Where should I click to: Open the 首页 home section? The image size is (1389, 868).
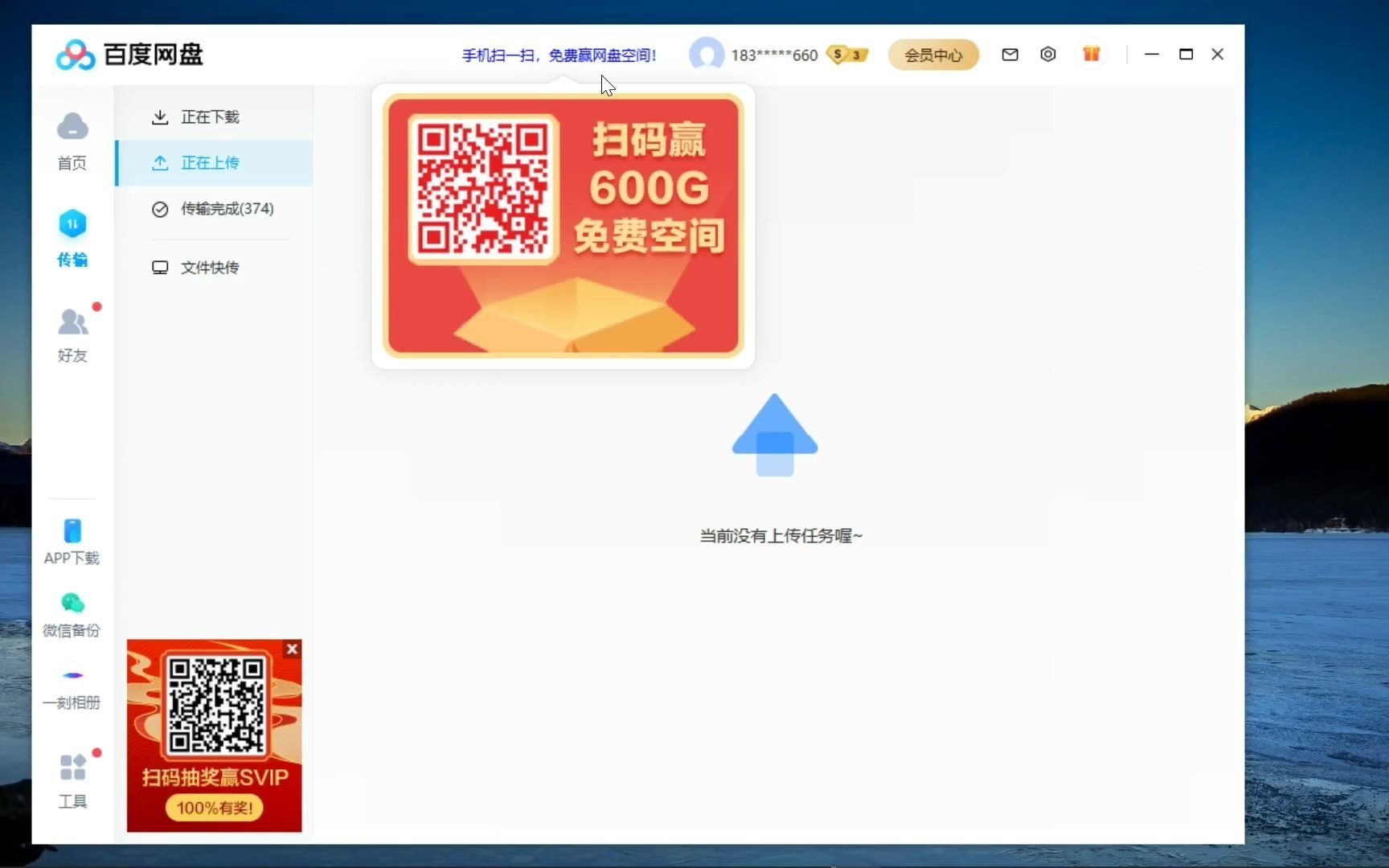pyautogui.click(x=72, y=141)
